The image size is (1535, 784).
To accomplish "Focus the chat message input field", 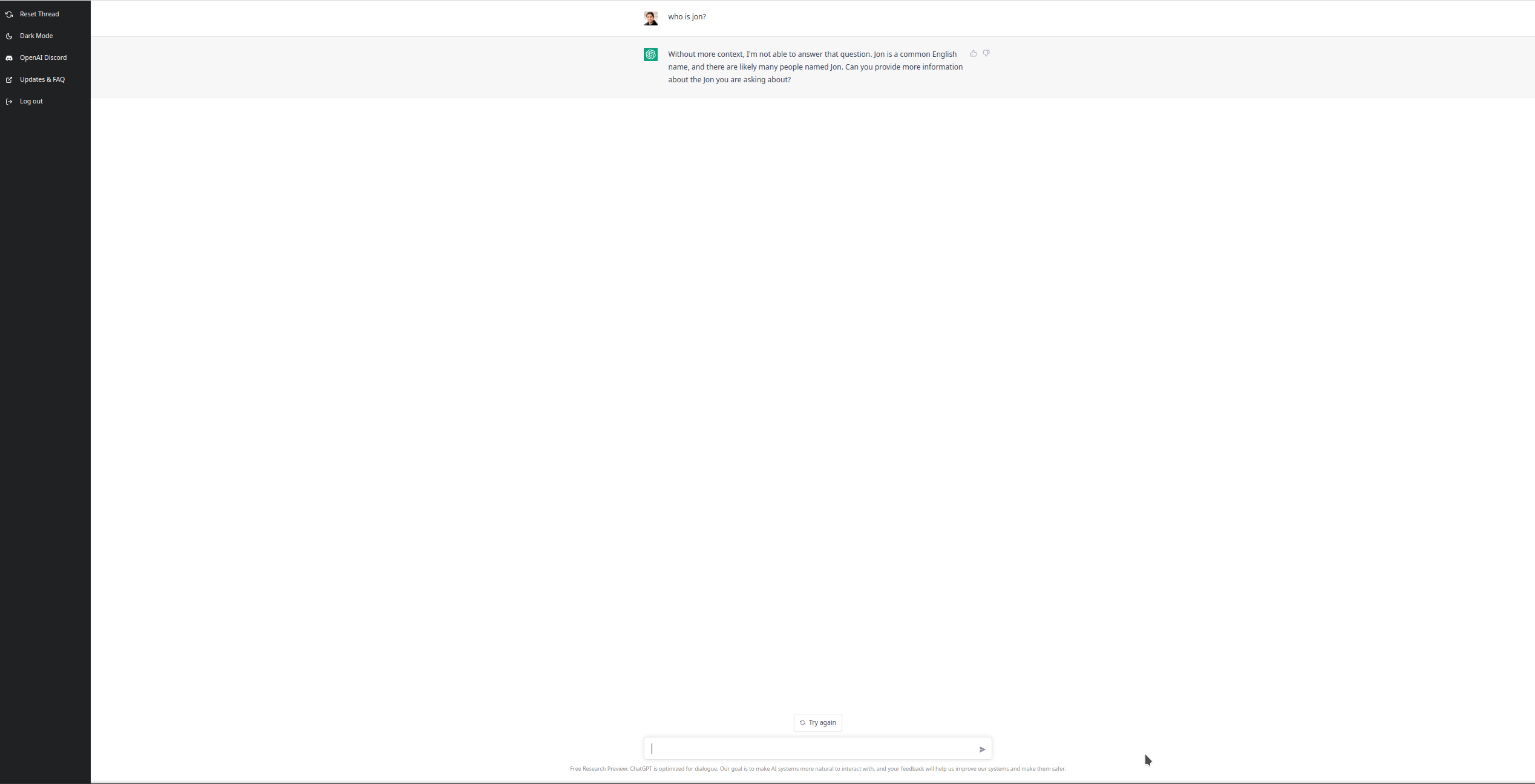I will coord(811,749).
